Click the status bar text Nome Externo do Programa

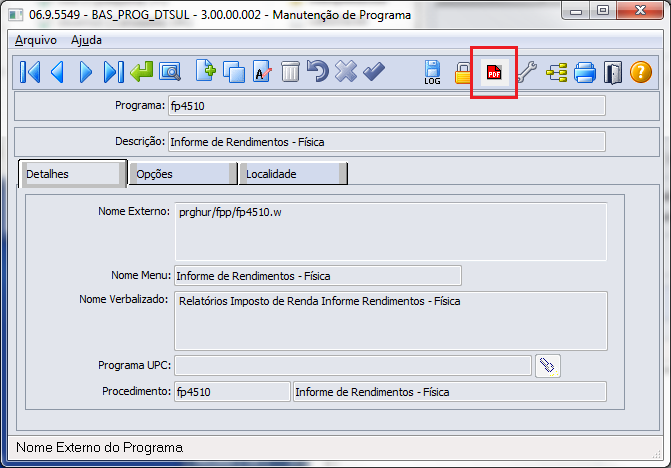pyautogui.click(x=99, y=447)
